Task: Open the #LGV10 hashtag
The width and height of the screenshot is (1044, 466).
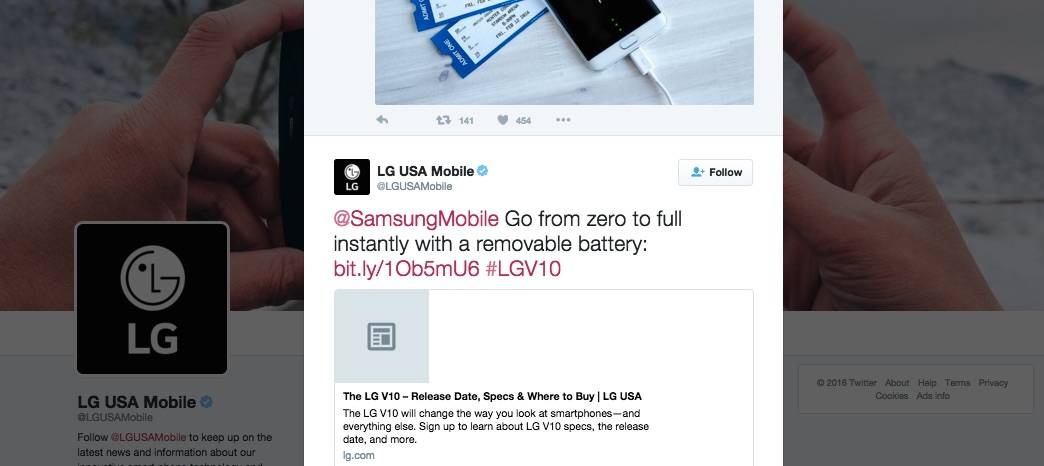Action: [523, 269]
